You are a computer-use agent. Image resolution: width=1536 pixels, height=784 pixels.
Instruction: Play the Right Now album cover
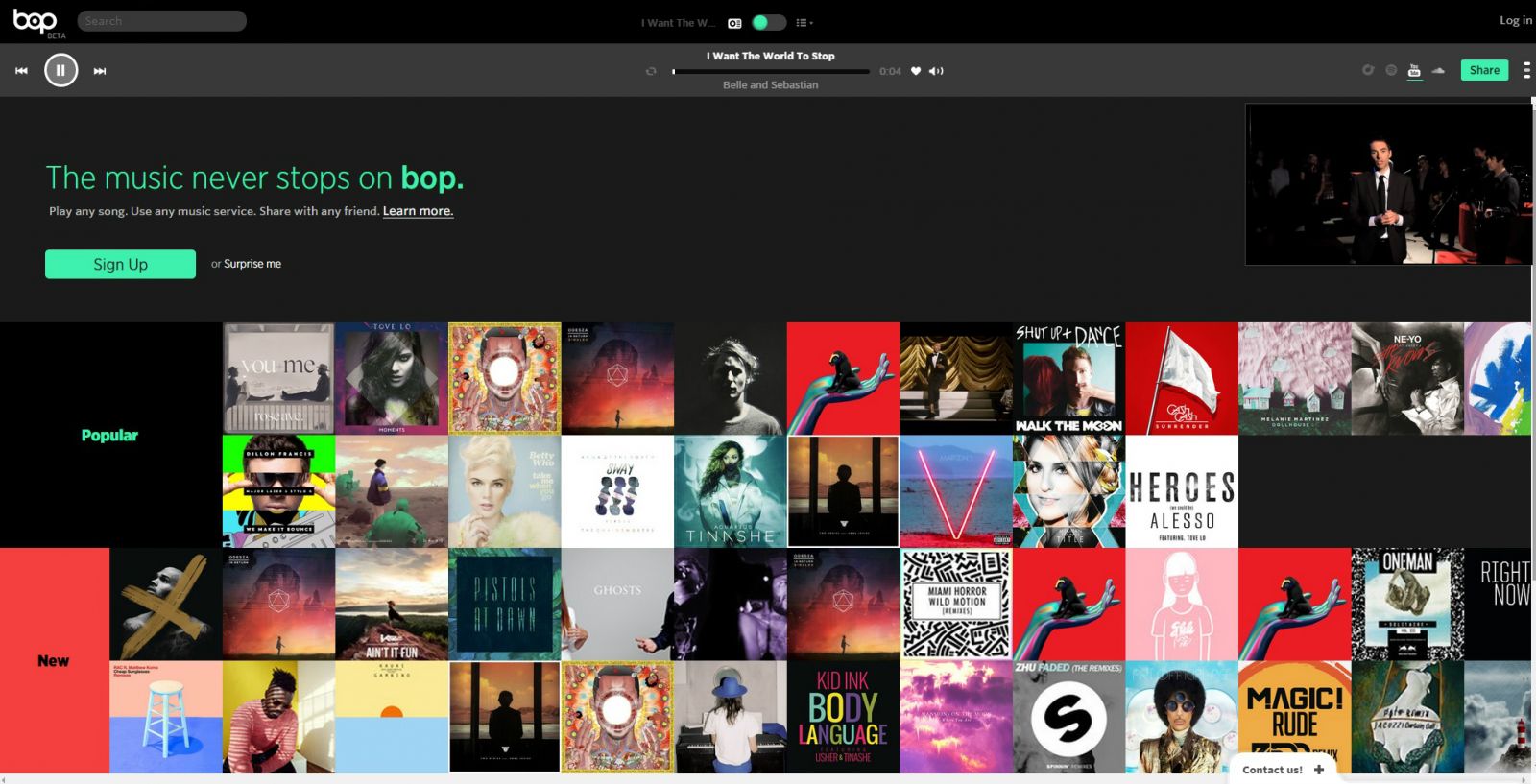(1499, 605)
